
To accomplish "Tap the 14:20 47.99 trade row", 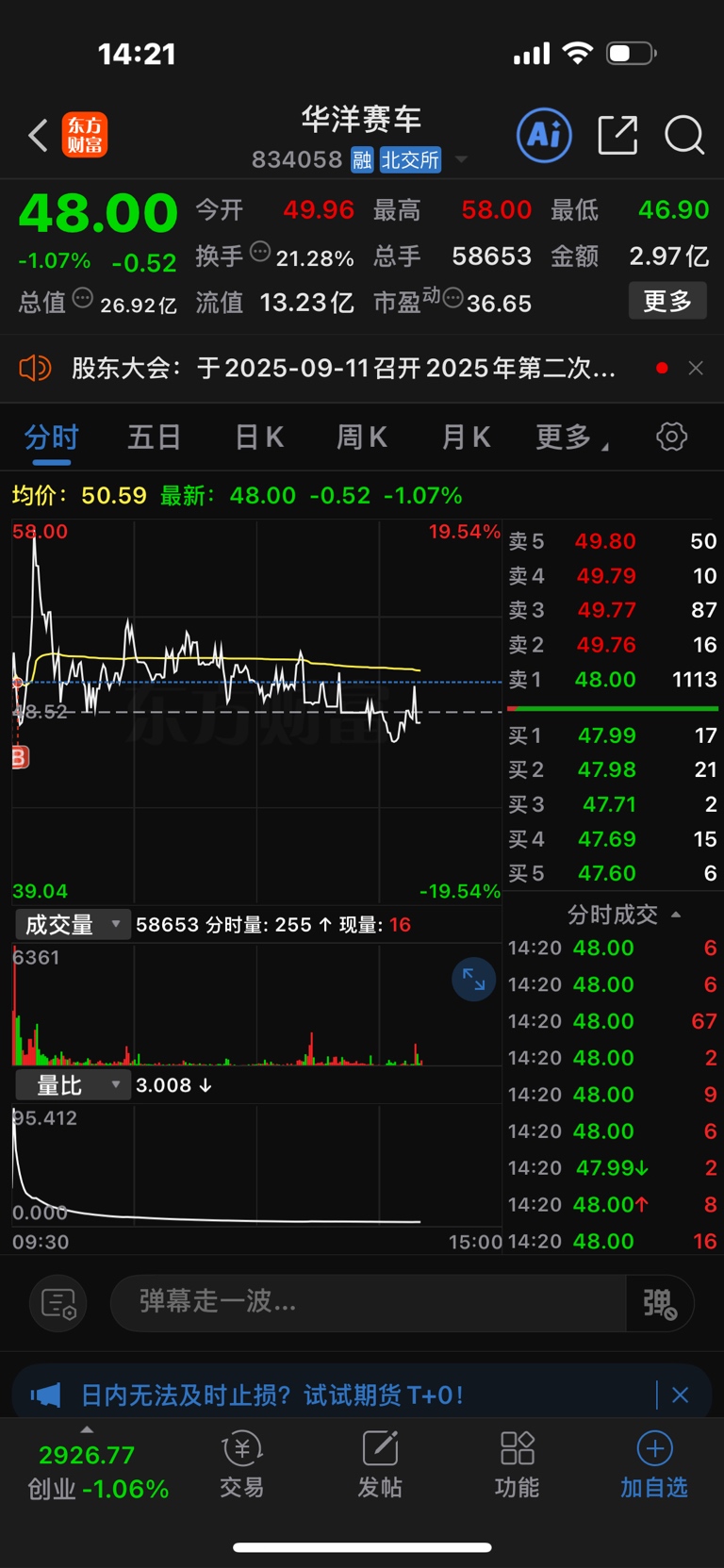I will click(x=613, y=1168).
